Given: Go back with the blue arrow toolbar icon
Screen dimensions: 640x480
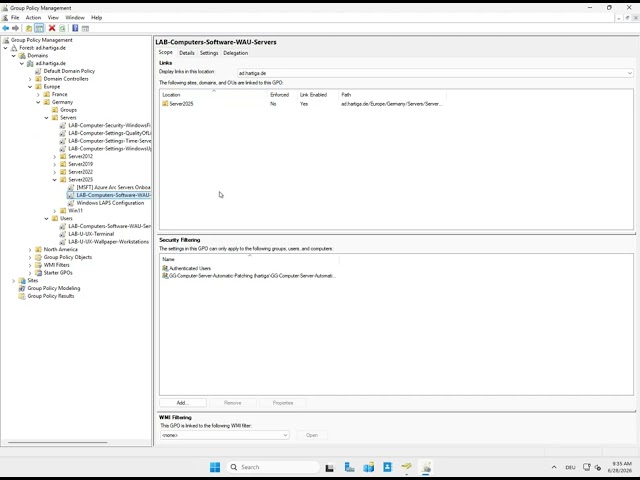Looking at the screenshot, I should (6, 28).
